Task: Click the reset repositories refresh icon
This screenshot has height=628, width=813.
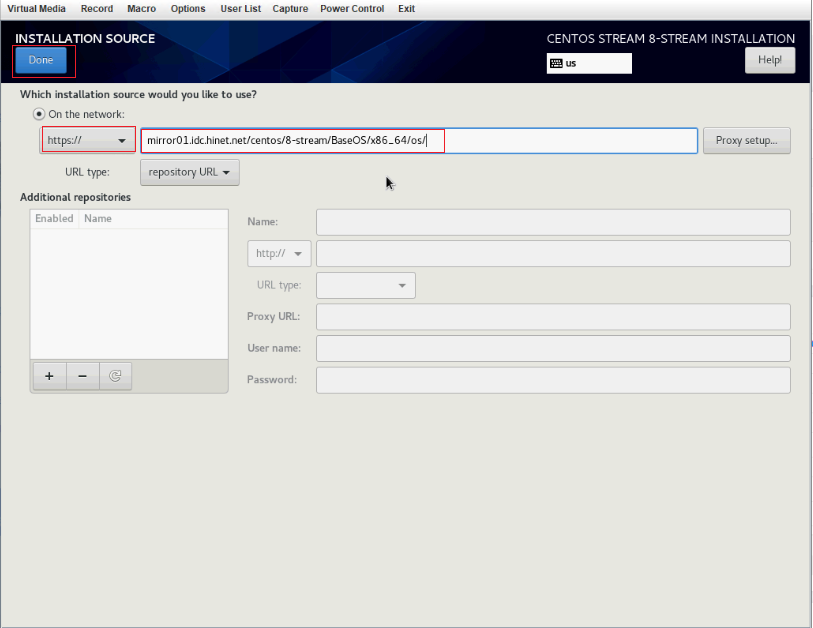Action: pyautogui.click(x=115, y=376)
